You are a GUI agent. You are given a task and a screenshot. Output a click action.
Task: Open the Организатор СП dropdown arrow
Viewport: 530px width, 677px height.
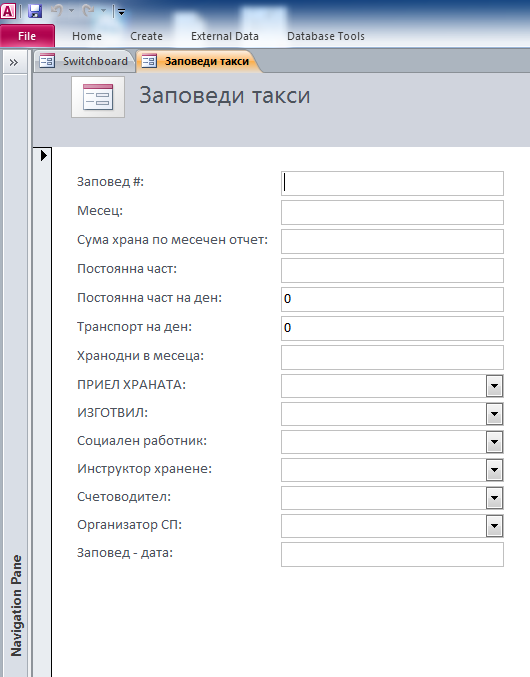click(x=495, y=526)
